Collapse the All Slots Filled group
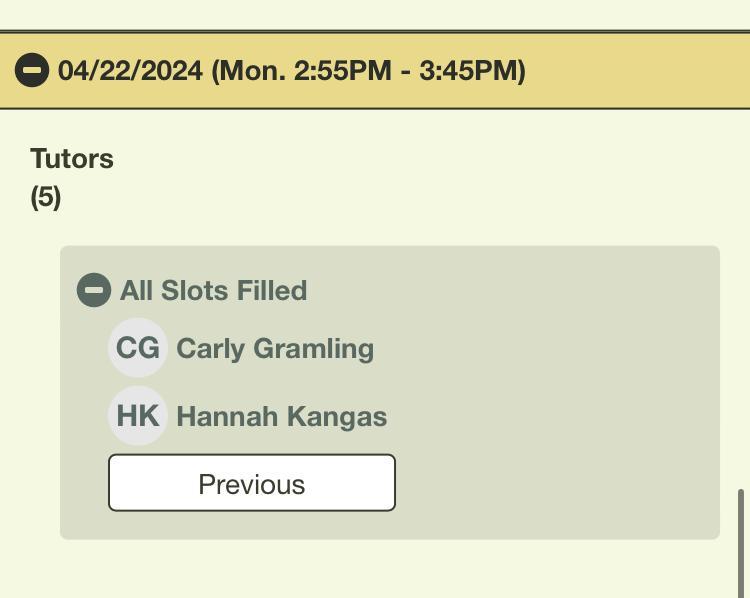The image size is (750, 598). point(94,290)
